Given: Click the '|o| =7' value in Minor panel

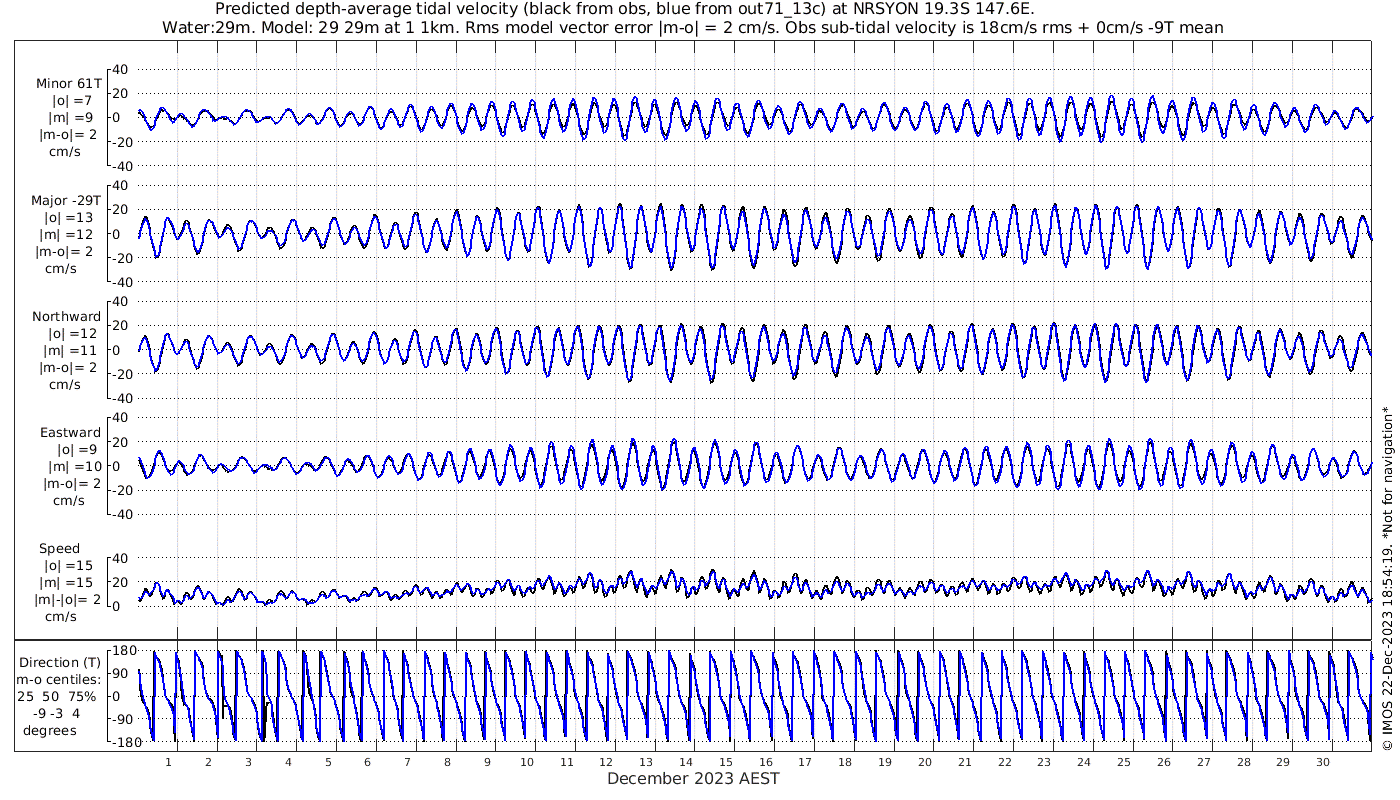Looking at the screenshot, I should (x=72, y=101).
